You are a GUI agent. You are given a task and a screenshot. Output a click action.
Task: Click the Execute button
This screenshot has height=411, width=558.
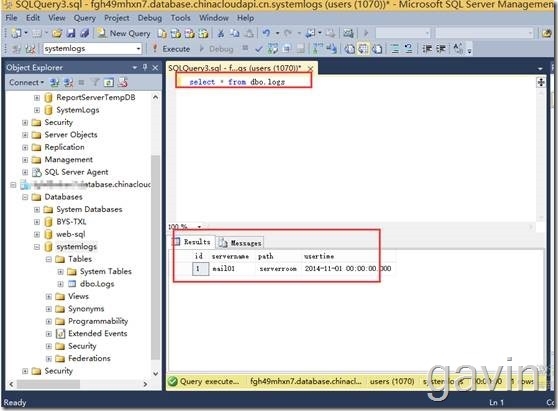(171, 49)
